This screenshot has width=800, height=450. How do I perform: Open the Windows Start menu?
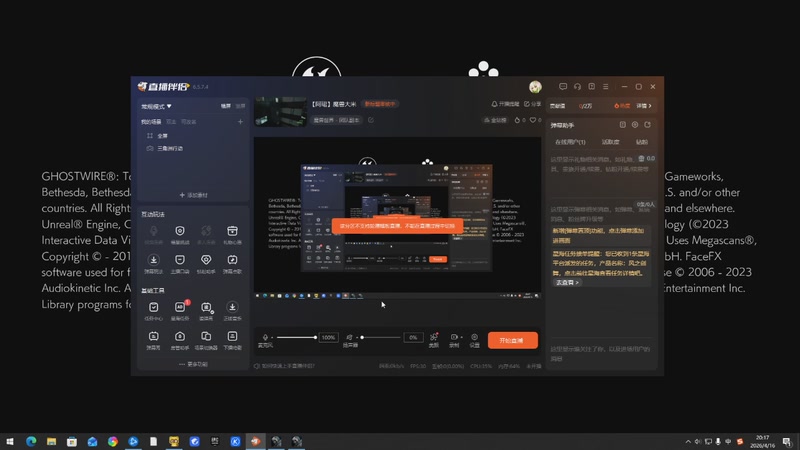pyautogui.click(x=10, y=441)
